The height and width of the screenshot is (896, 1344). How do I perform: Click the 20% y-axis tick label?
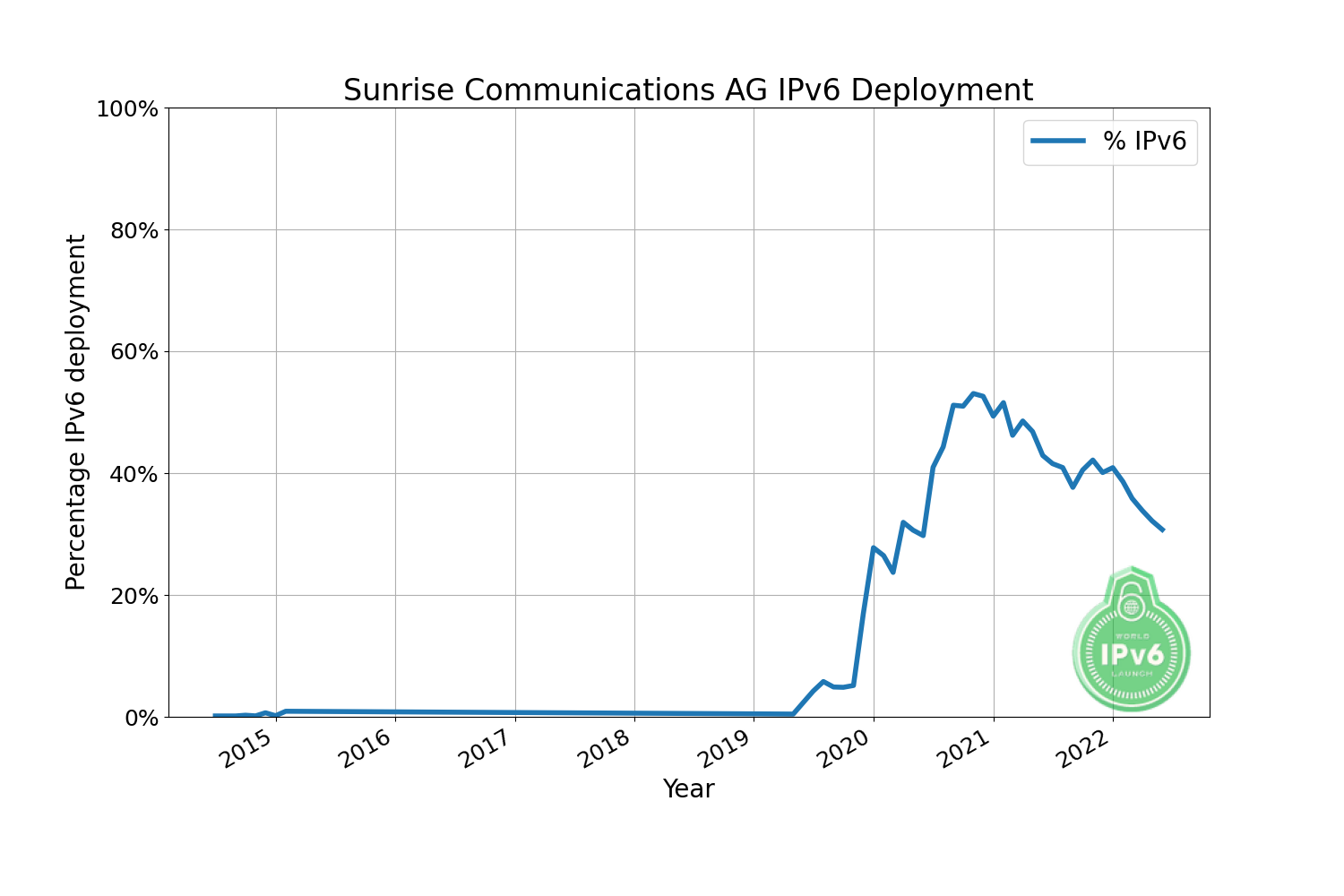point(133,596)
